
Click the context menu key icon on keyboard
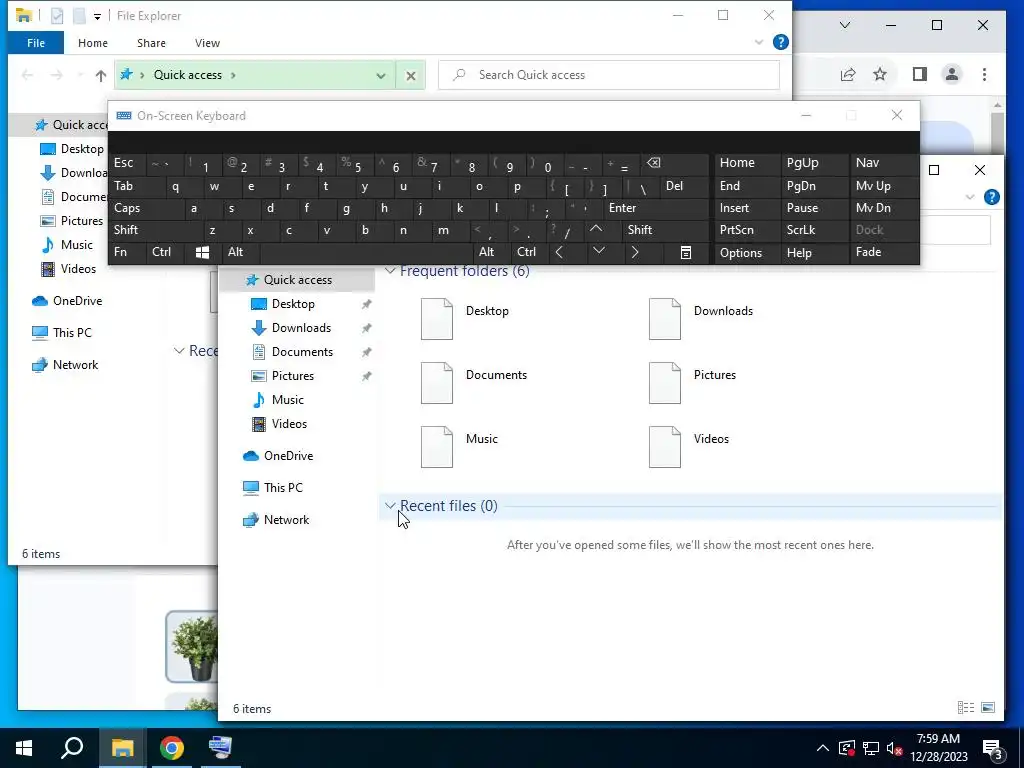(x=685, y=253)
